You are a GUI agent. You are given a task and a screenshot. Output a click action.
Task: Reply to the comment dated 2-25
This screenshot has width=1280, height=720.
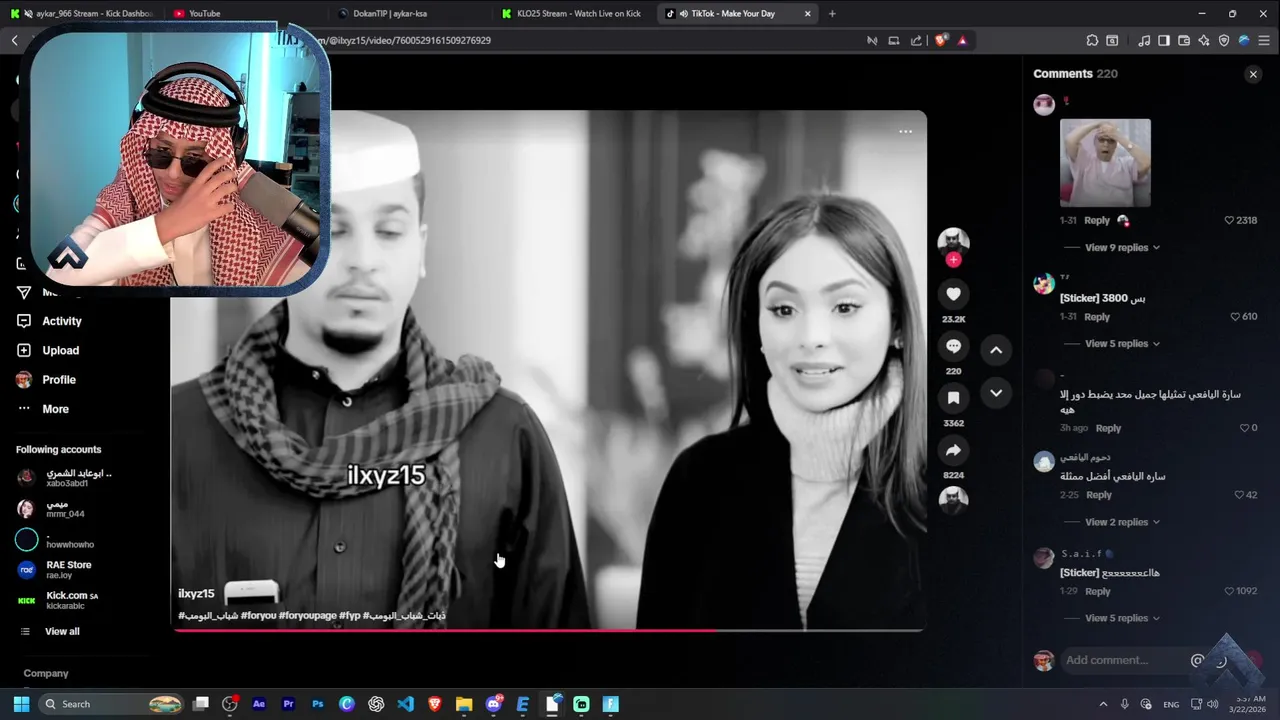[x=1099, y=495]
